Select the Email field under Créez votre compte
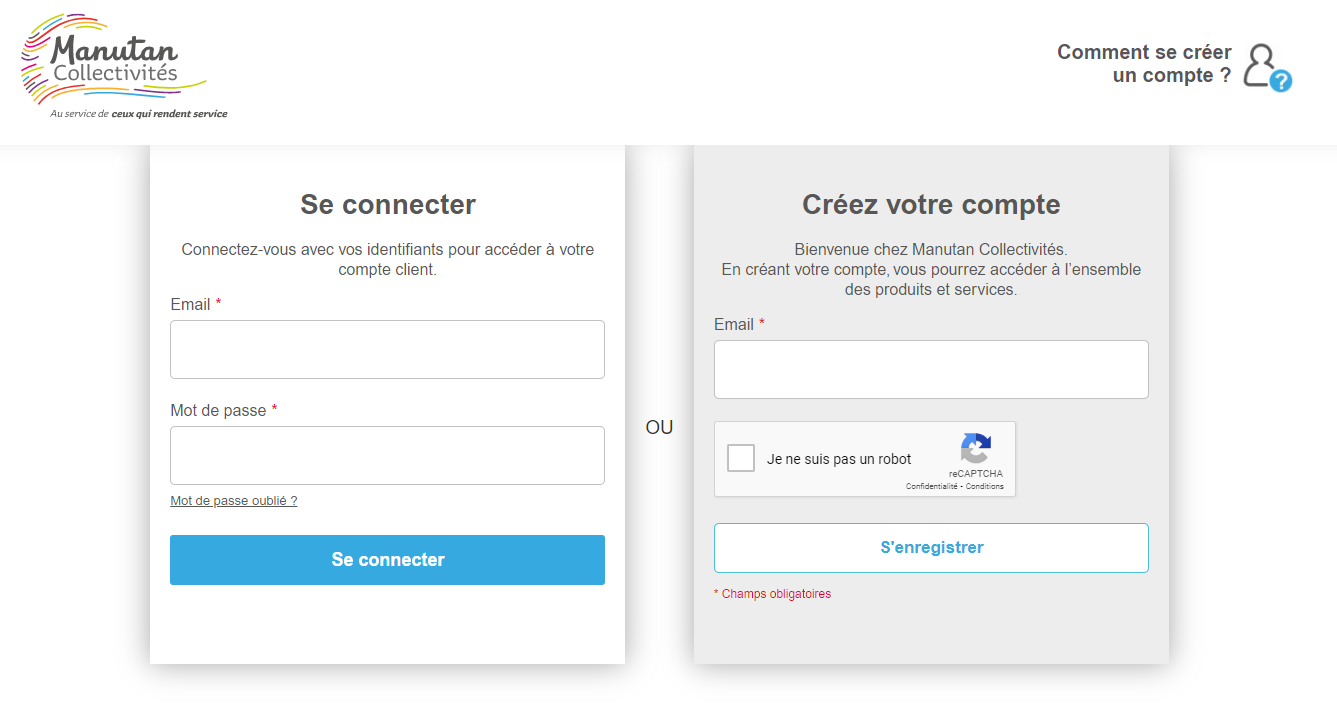The width and height of the screenshot is (1337, 709). [931, 370]
